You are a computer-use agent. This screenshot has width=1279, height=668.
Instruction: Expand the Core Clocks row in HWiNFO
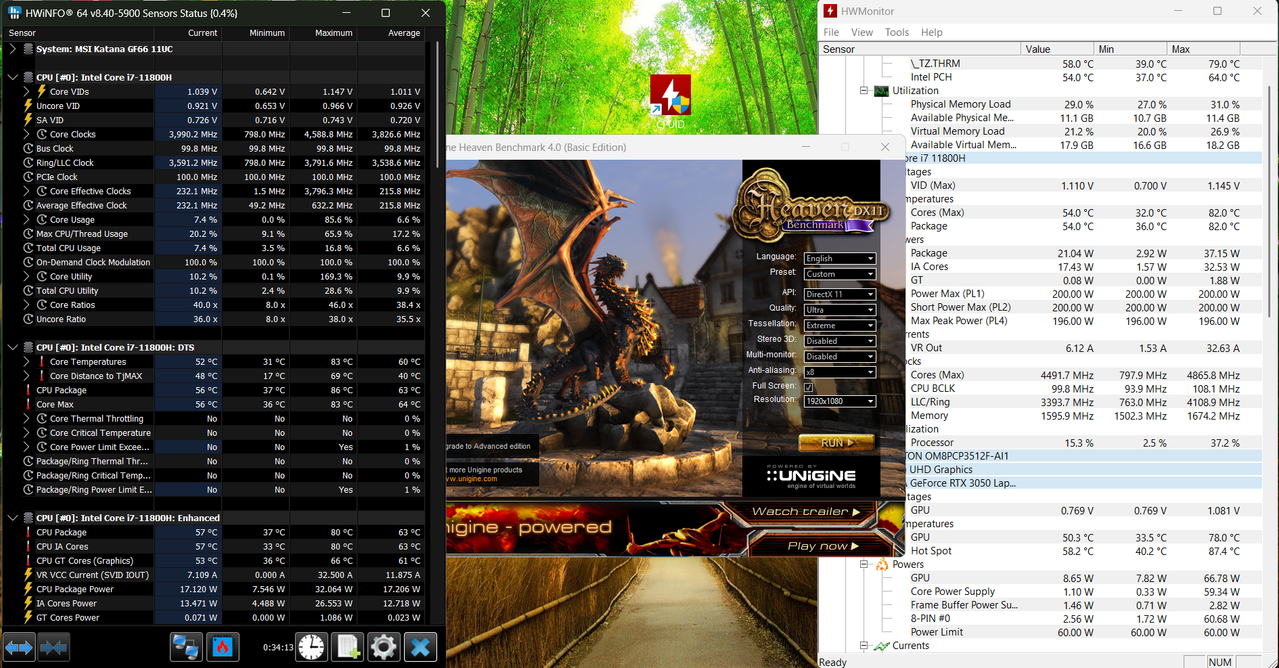point(27,134)
